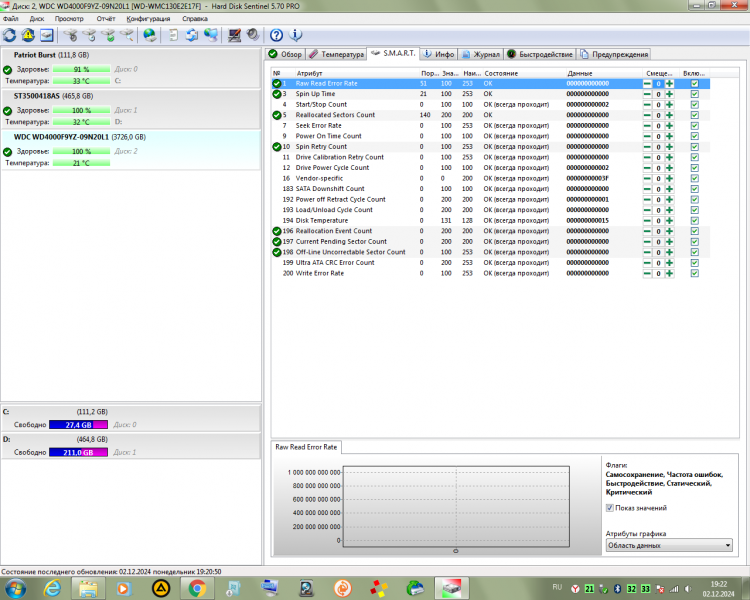
Task: Toggle enable checkbox for Disk Temperature
Action: 695,221
